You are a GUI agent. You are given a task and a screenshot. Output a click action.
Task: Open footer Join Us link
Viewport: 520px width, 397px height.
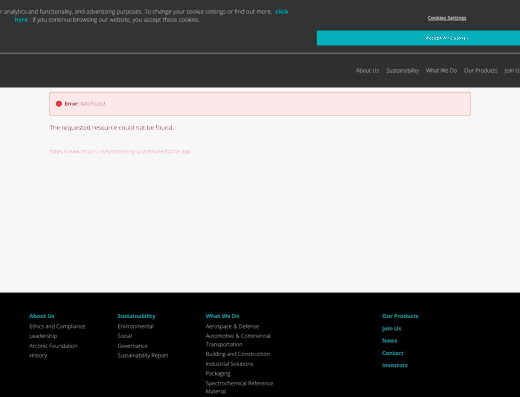pos(391,328)
